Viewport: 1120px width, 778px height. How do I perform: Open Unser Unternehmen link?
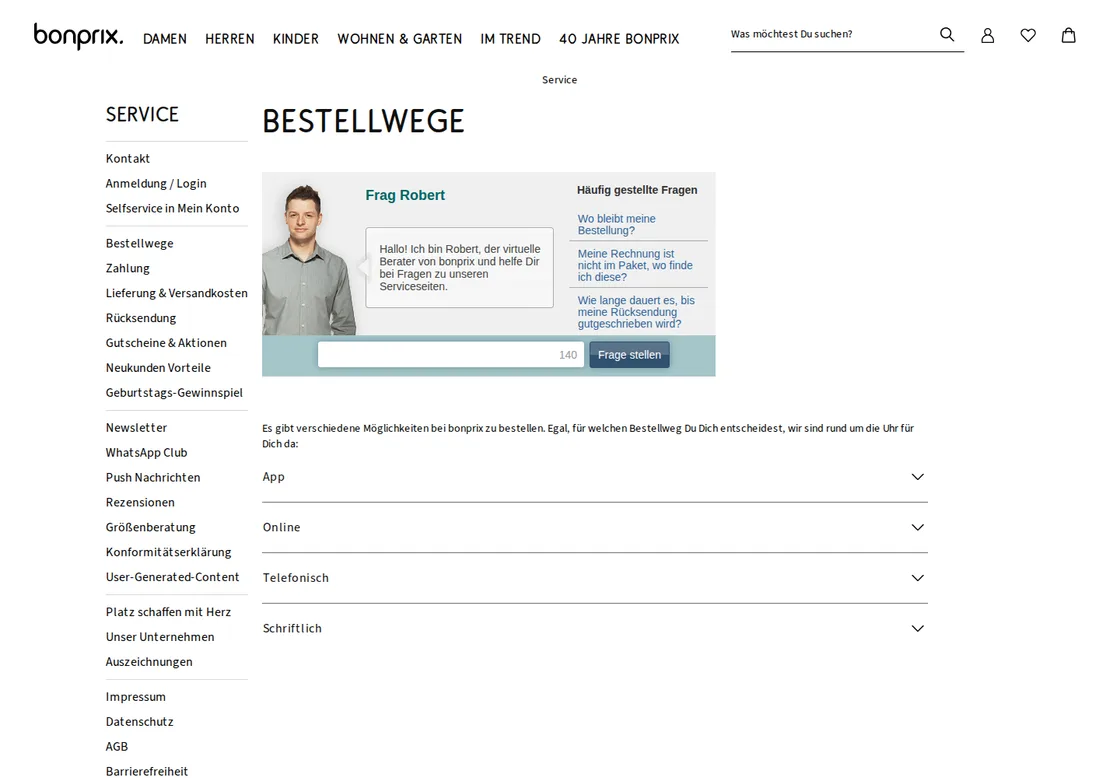pos(160,637)
